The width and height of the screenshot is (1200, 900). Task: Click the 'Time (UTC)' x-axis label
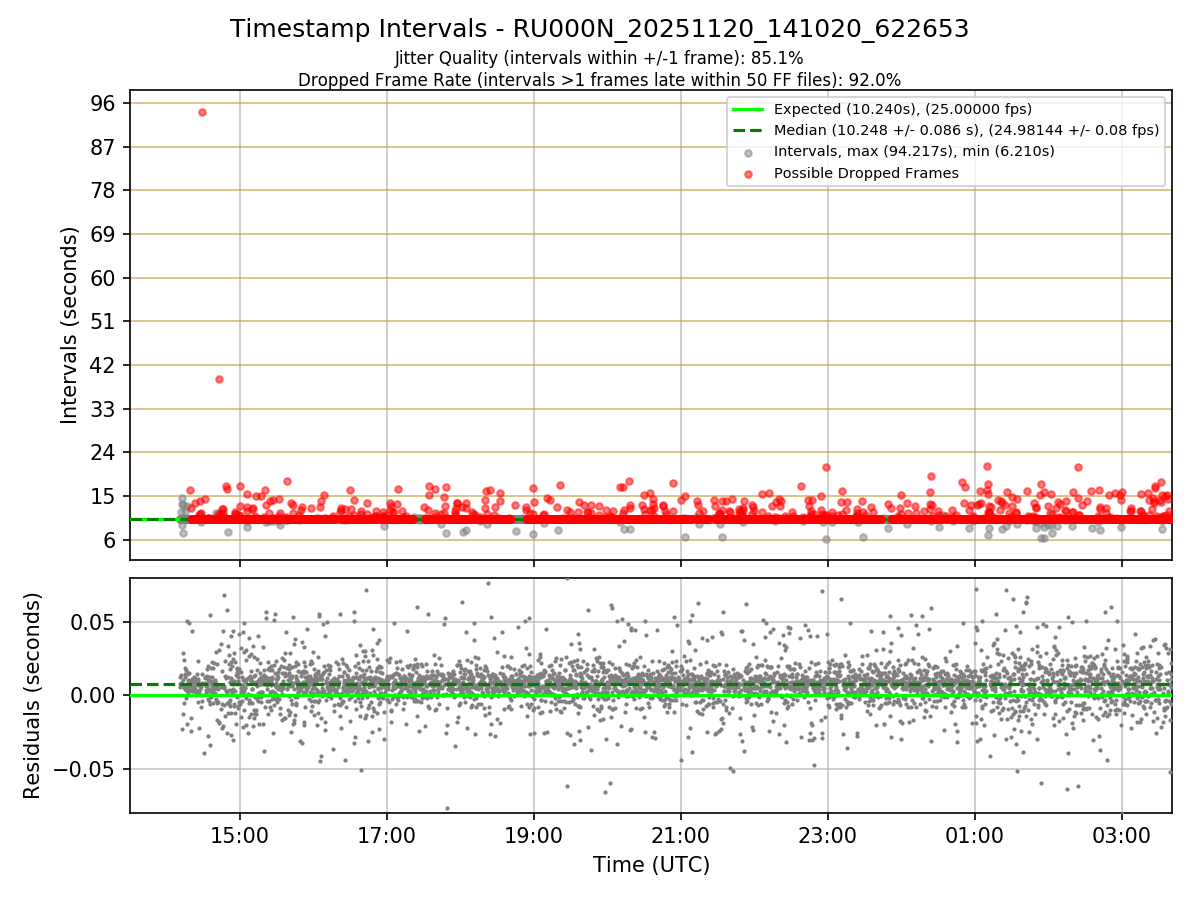coord(651,864)
